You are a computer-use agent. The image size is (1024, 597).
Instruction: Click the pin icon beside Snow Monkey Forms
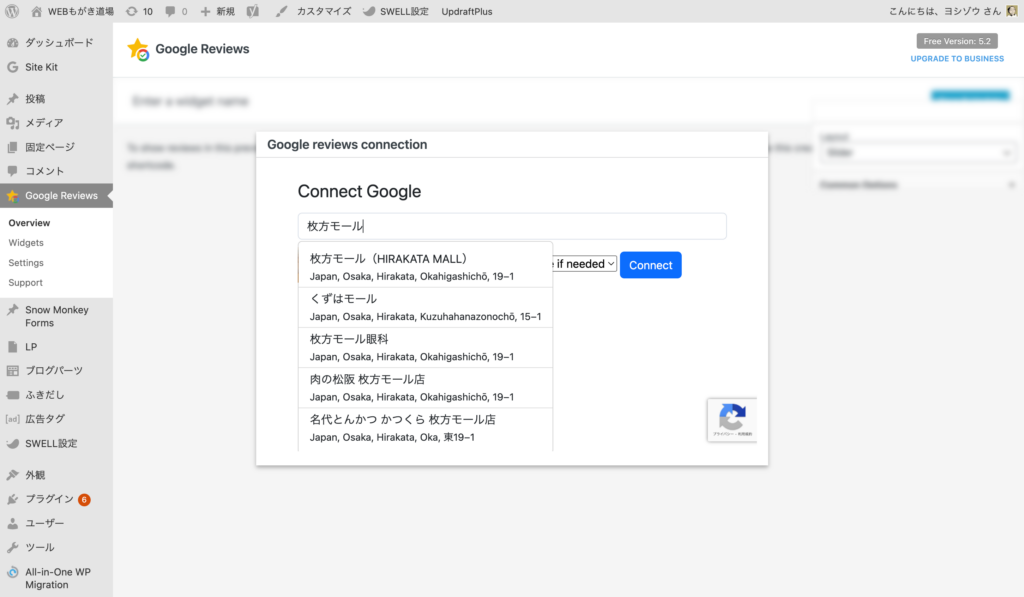point(12,310)
